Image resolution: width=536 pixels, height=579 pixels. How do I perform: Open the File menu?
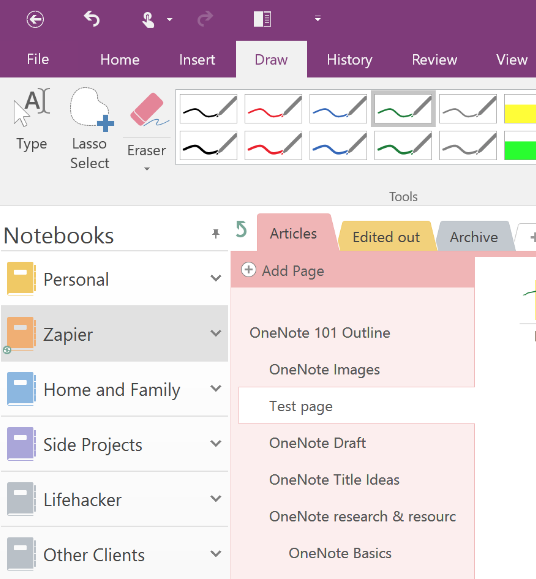click(x=38, y=59)
